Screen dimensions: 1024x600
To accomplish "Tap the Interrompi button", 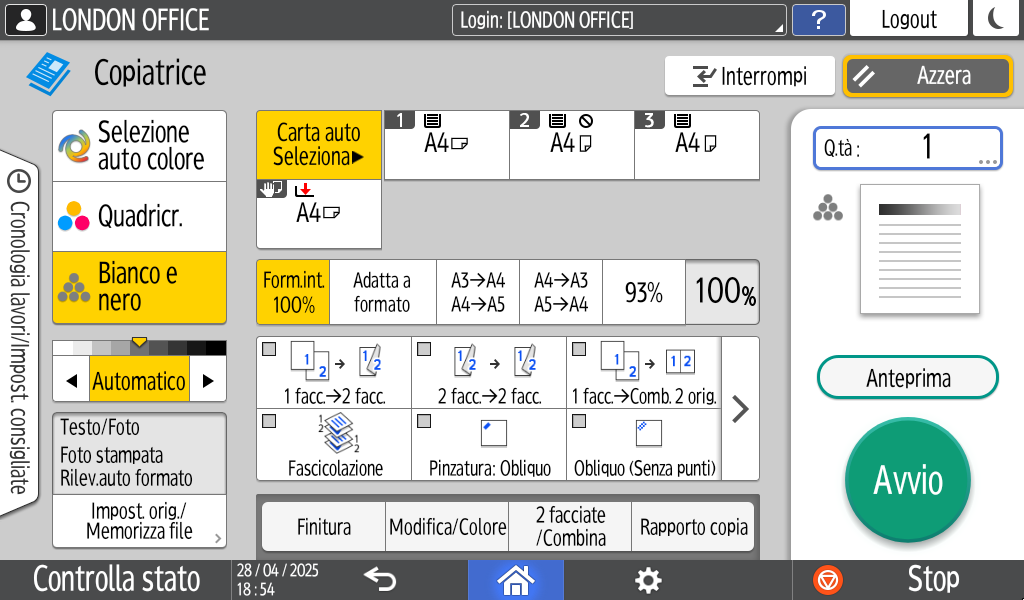I will coord(750,76).
